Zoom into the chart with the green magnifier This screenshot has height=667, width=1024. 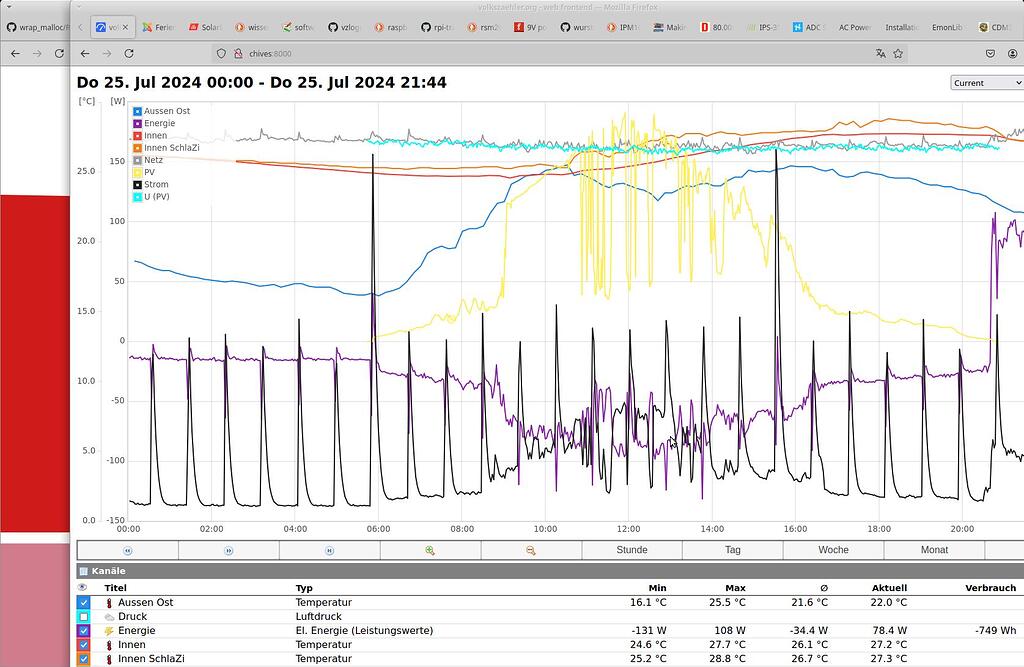(x=428, y=549)
